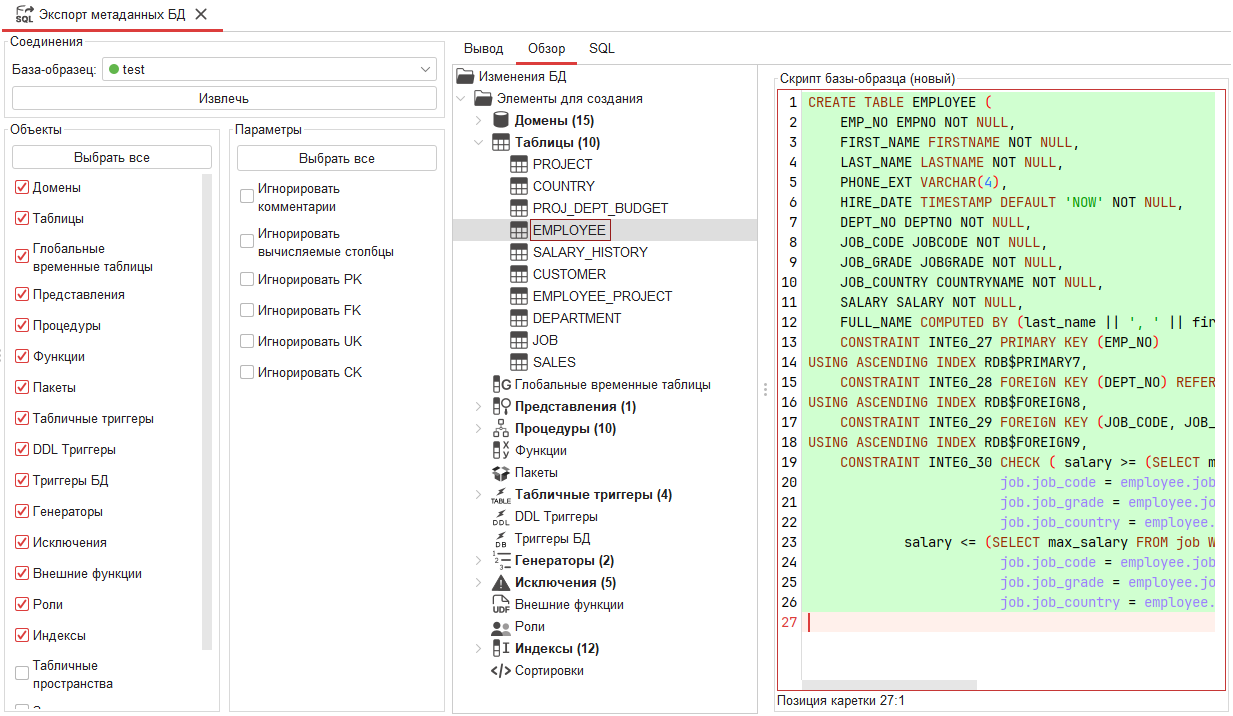Image resolution: width=1233 pixels, height=716 pixels.
Task: Enable Игнорировать PK parameter checkbox
Action: click(247, 280)
